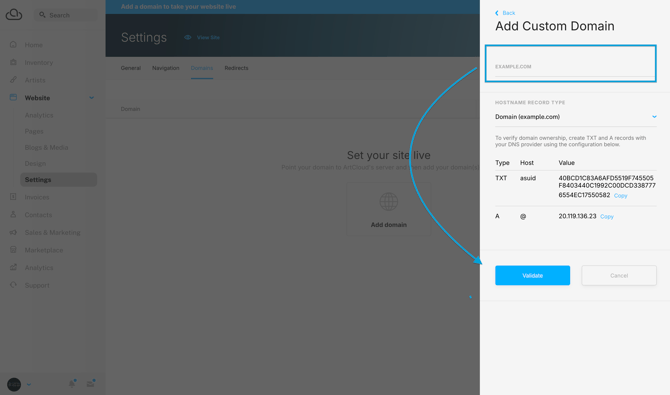Screen dimensions: 670x395
Task: Click the Marketplace sidebar label
Action: 44,250
